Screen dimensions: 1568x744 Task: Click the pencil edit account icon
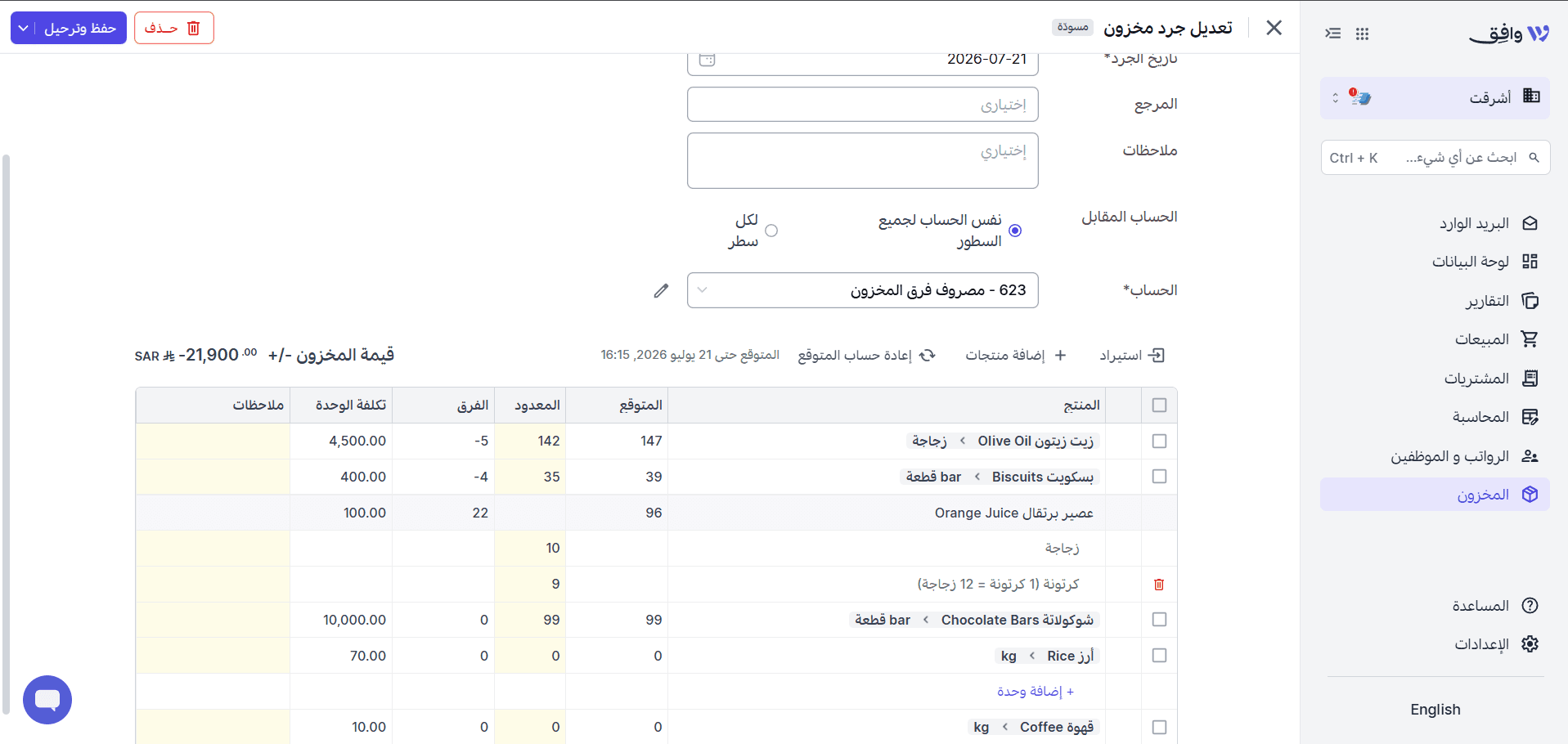tap(661, 291)
